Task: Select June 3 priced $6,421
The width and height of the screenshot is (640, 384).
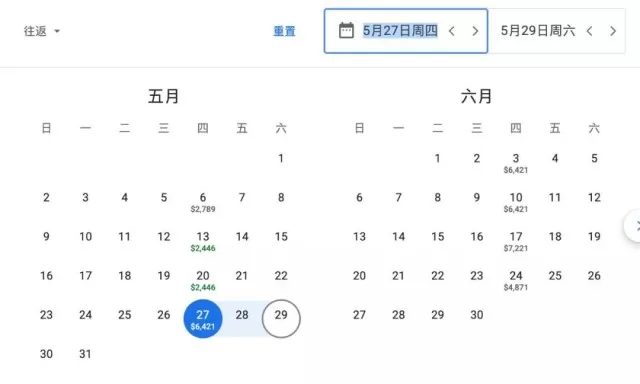Action: click(x=516, y=163)
